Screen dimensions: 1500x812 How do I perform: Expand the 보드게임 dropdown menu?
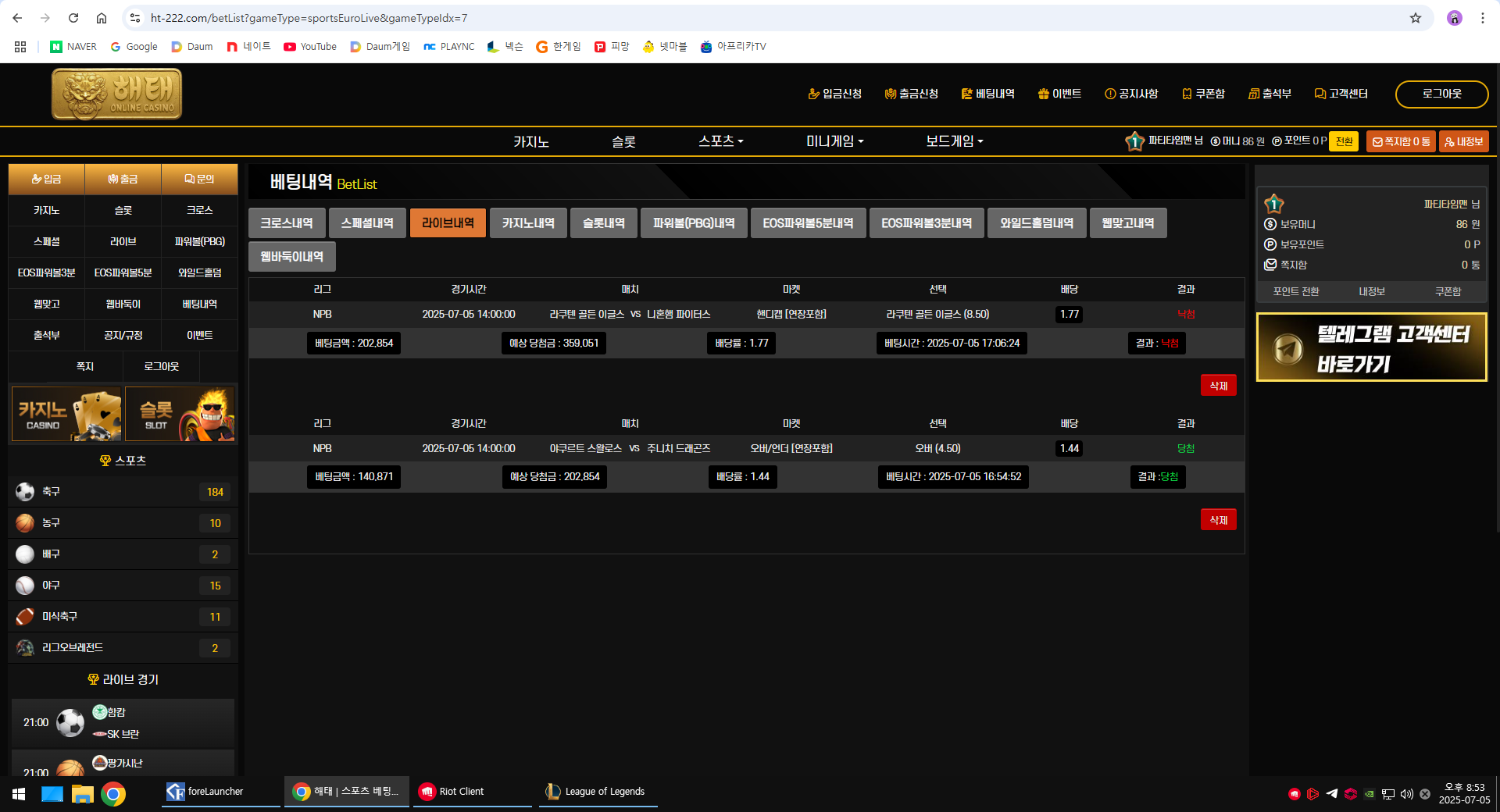pyautogui.click(x=954, y=141)
